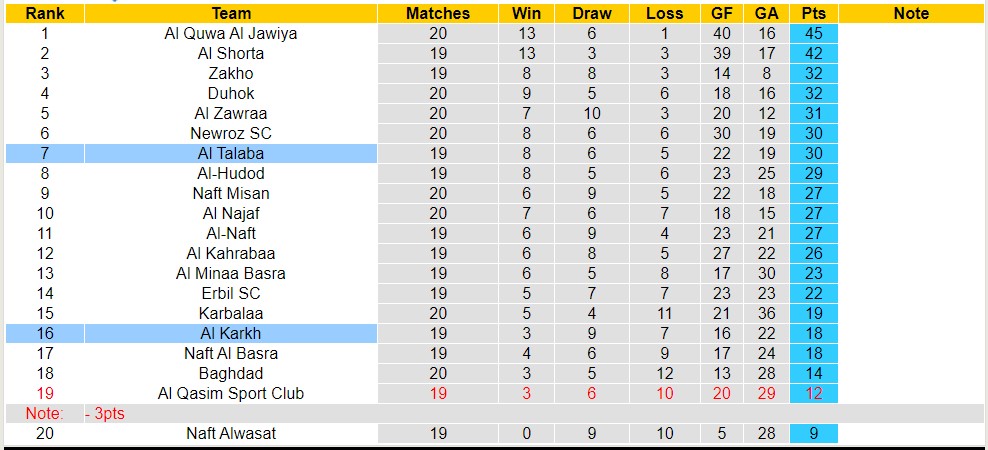
Task: Click the Erbil SC team name
Action: (x=231, y=293)
